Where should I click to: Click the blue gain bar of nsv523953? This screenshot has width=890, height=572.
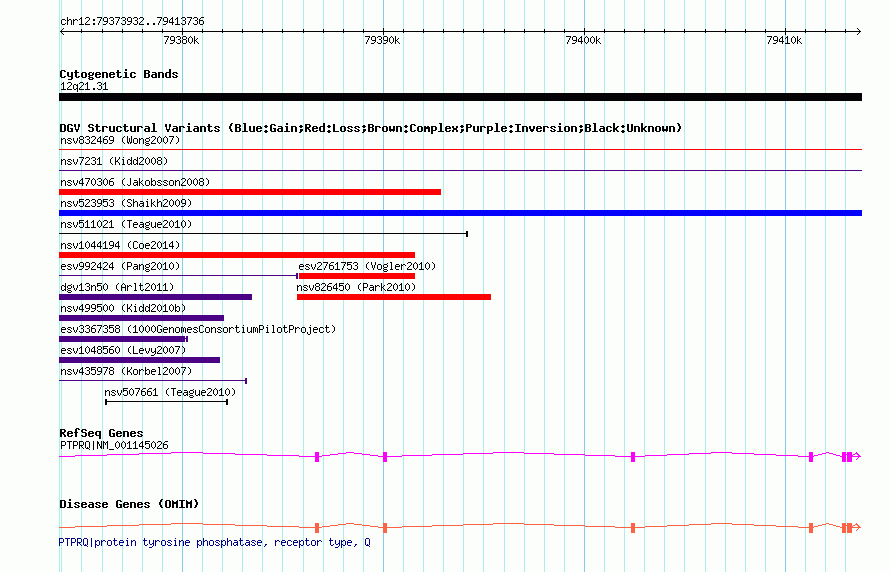coord(460,213)
